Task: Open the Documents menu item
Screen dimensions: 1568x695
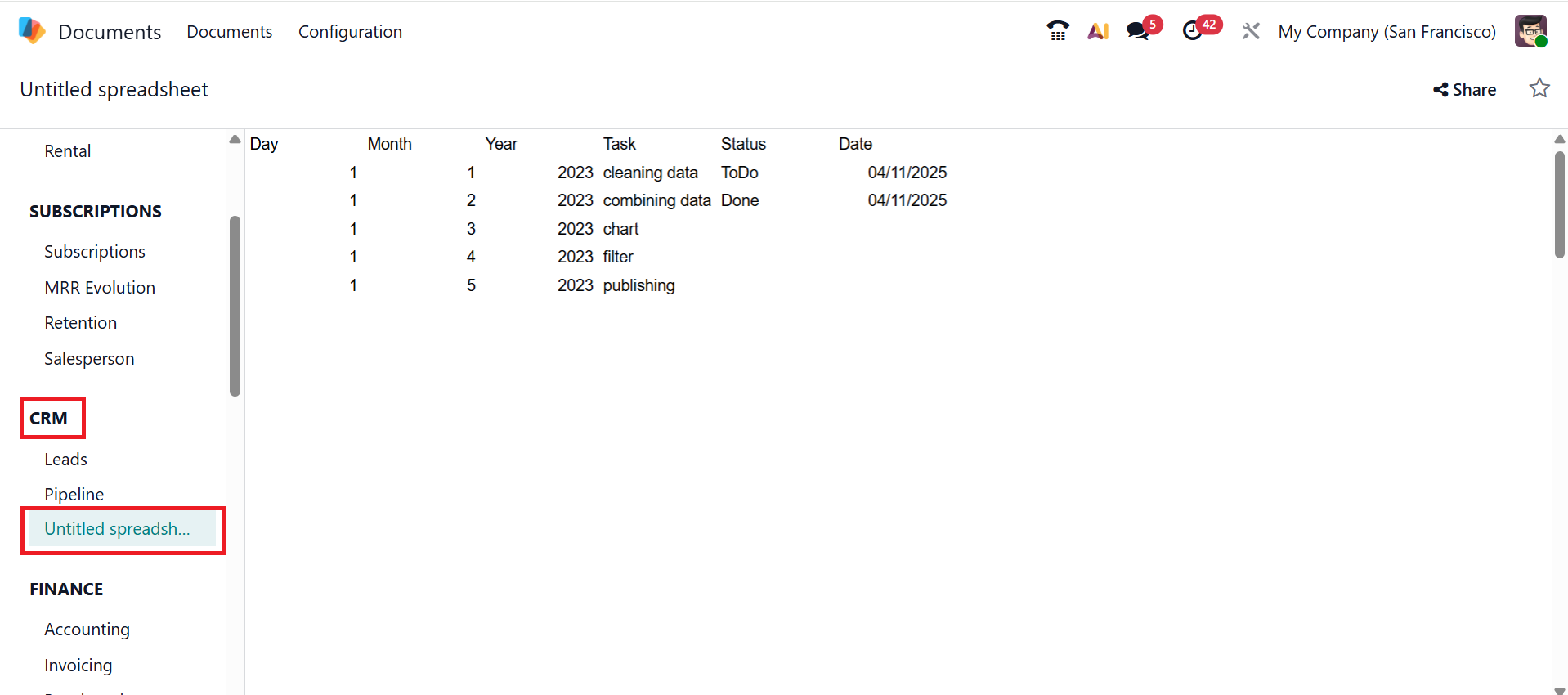Action: click(x=229, y=32)
